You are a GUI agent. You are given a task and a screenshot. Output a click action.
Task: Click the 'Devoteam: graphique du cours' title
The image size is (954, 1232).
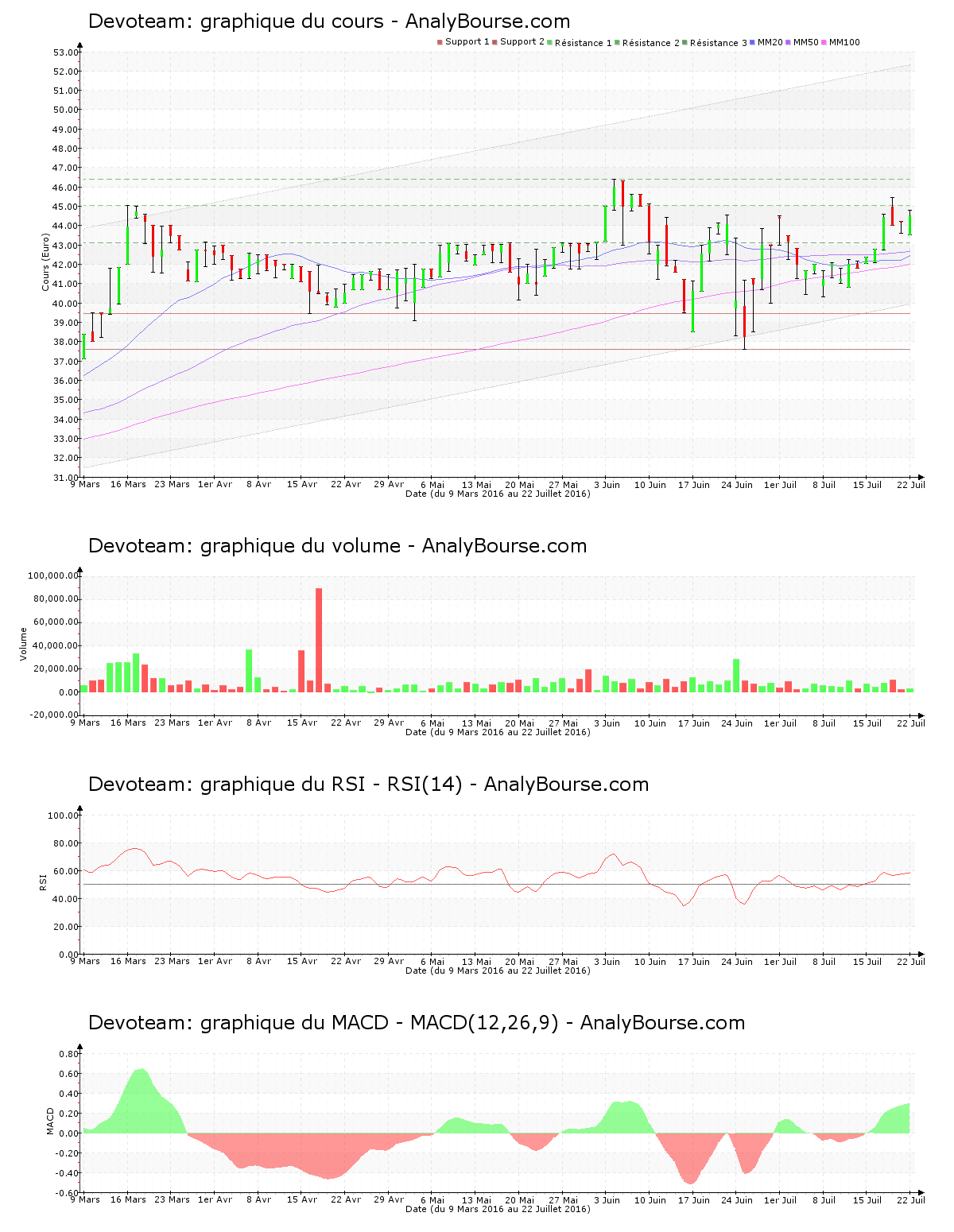click(x=238, y=21)
